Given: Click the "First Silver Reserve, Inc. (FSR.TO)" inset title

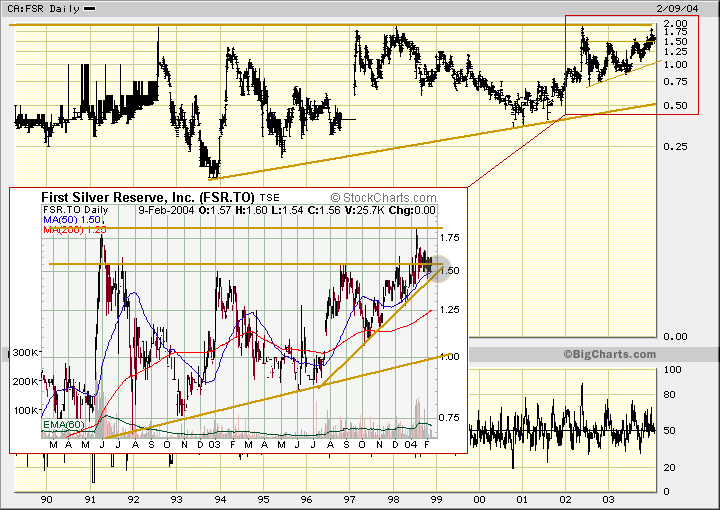Looking at the screenshot, I should (x=148, y=197).
